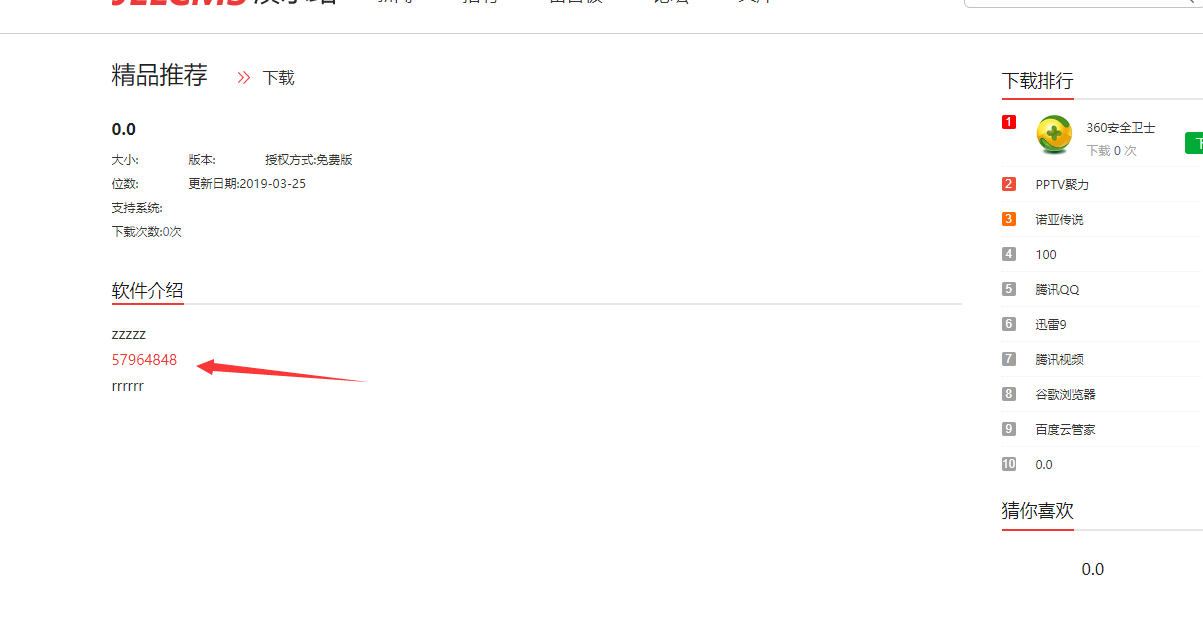Viewport: 1203px width, 632px height.
Task: Click the orange rank 3 badge
Action: click(1009, 219)
